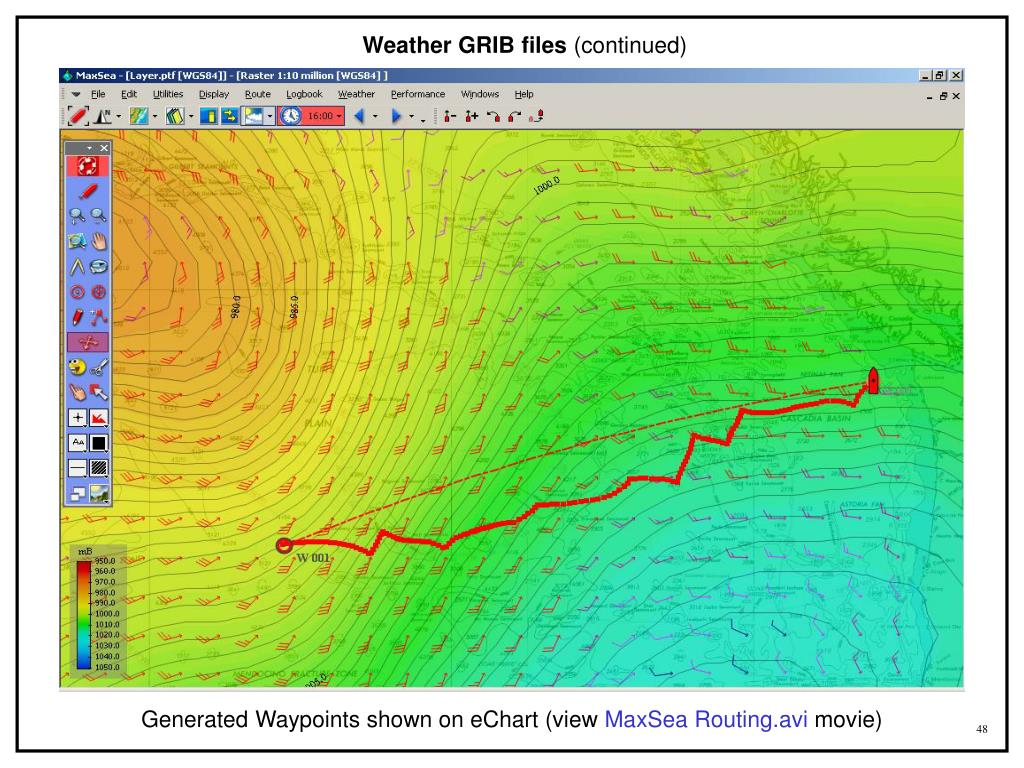
Task: Open the Utilities menu
Action: 168,94
